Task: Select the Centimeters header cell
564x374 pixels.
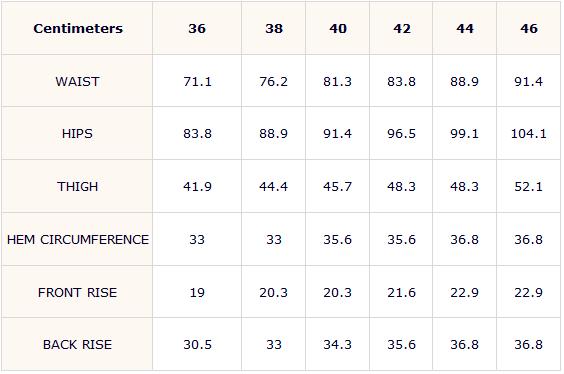Action: (78, 28)
